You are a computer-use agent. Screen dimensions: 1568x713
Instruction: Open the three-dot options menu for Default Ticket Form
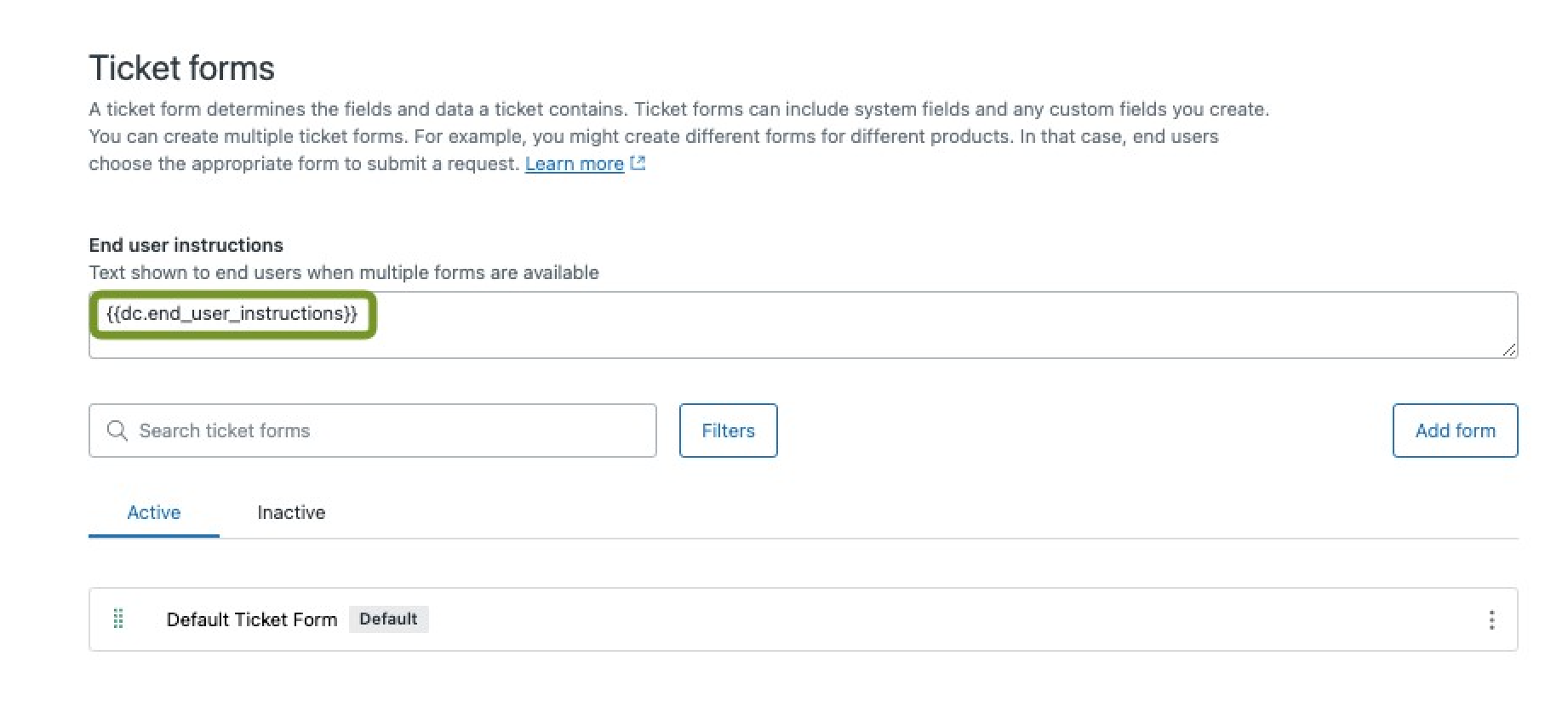(x=1491, y=619)
